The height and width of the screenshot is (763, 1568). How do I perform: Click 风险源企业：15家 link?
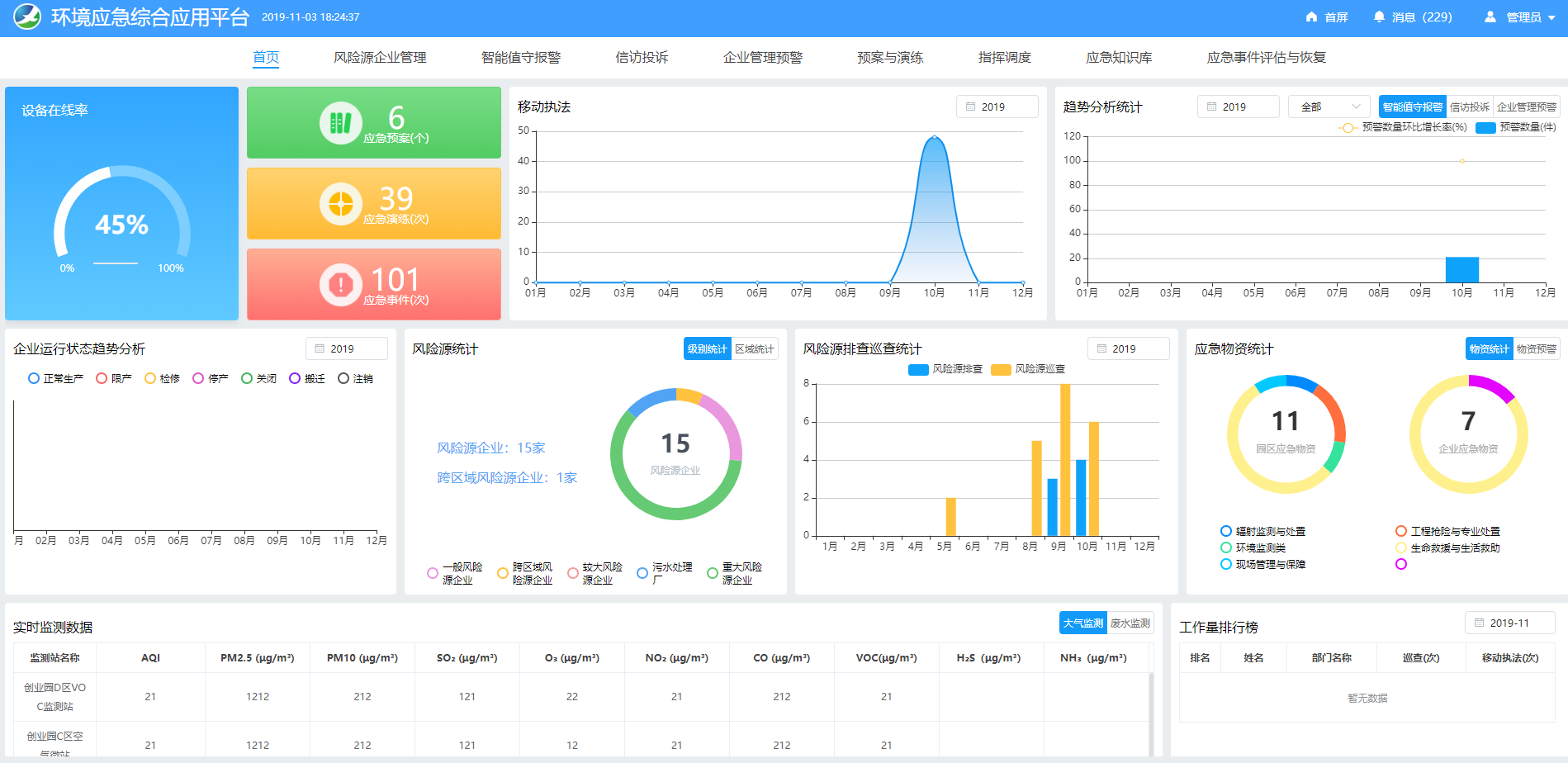(x=491, y=448)
